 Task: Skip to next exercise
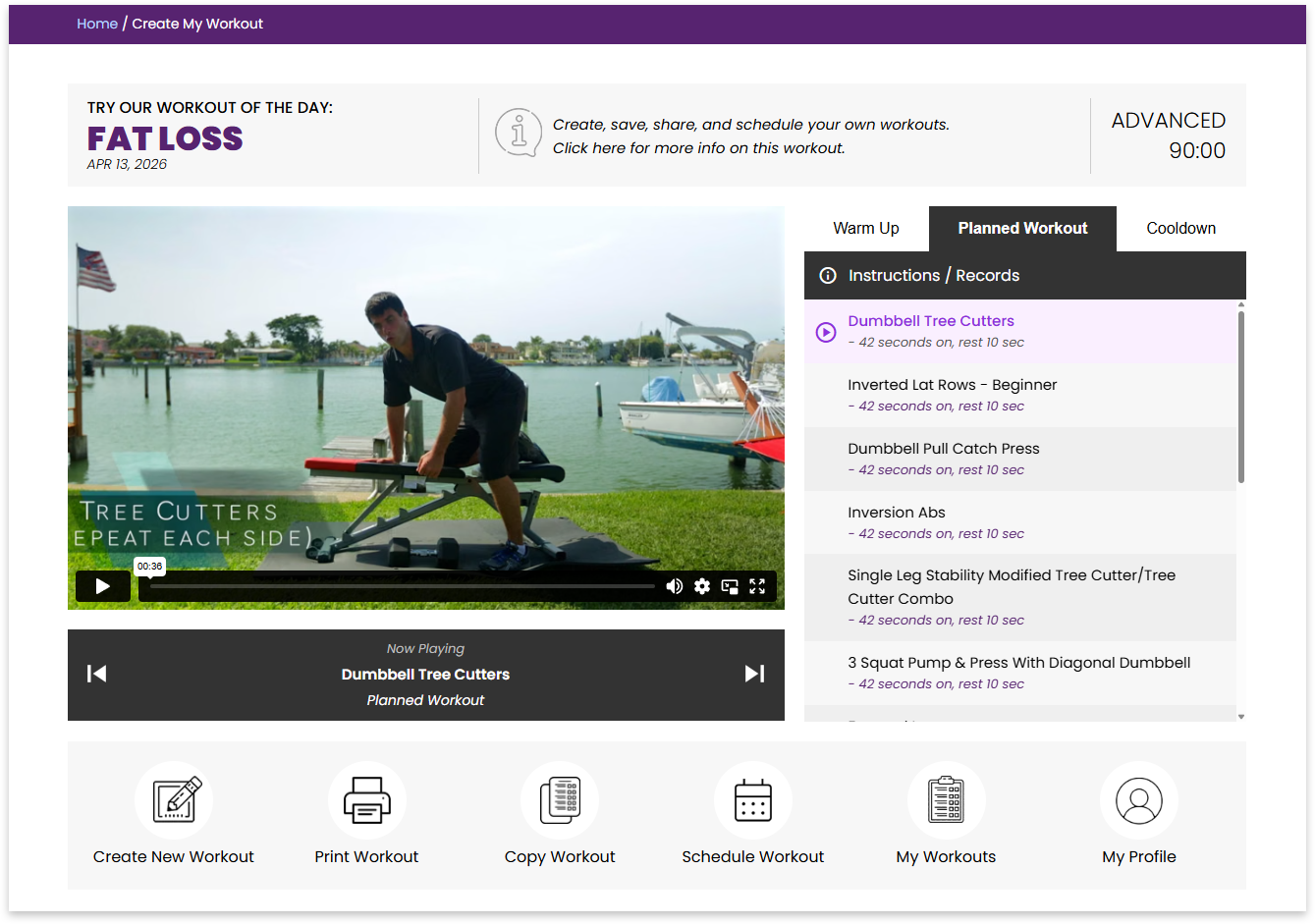click(754, 674)
